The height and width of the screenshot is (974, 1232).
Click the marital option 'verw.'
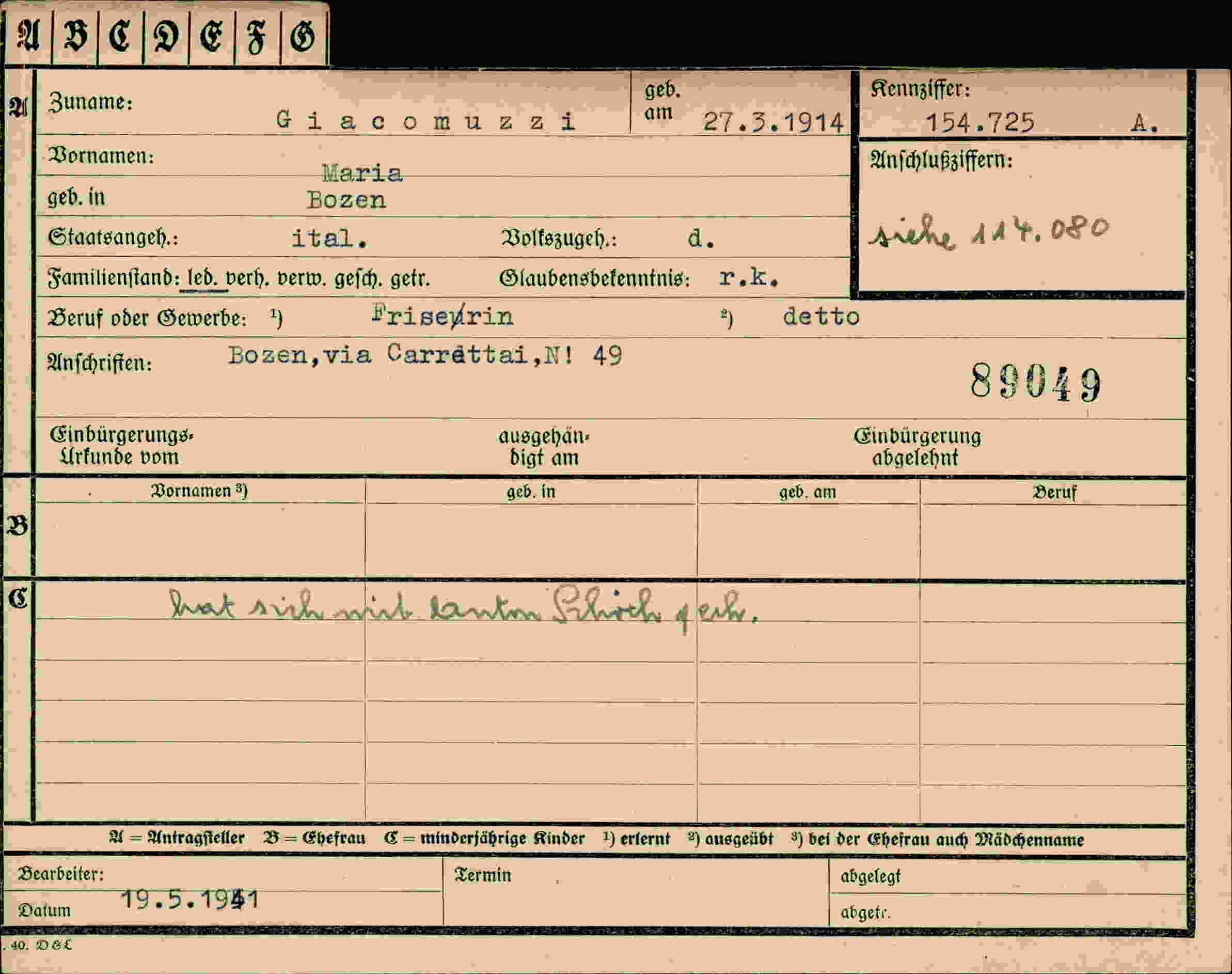tap(302, 279)
